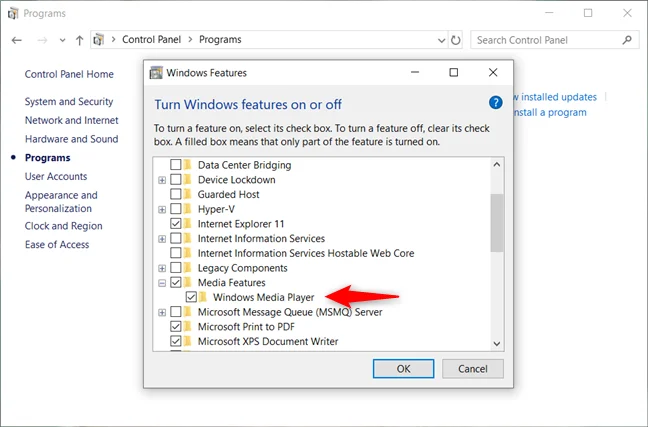Click the Forward arrow in Programs window
648x427 pixels.
(42, 40)
